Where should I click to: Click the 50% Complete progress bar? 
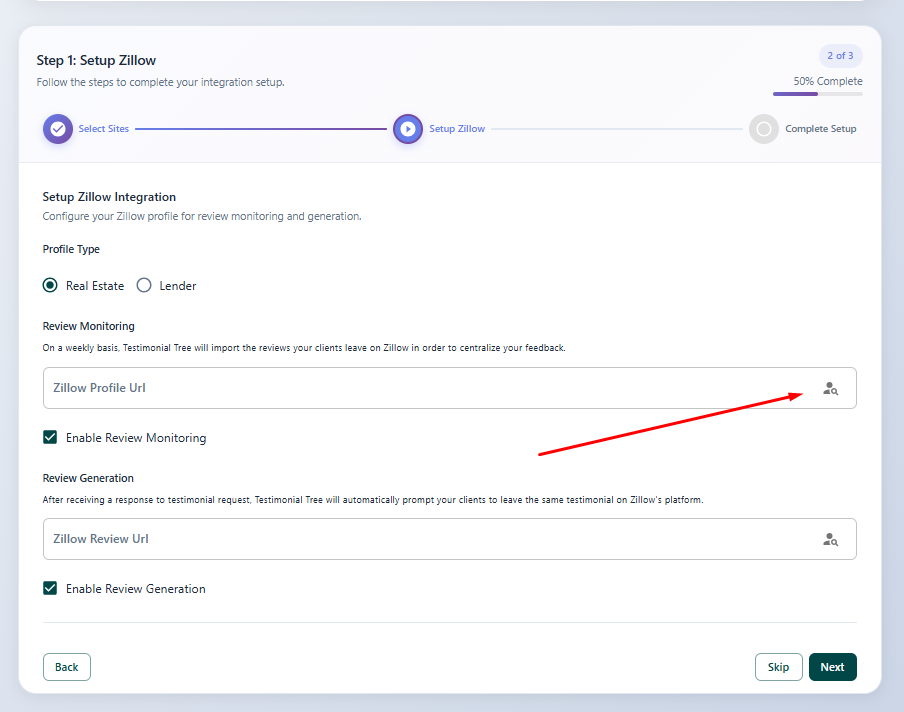(x=818, y=94)
